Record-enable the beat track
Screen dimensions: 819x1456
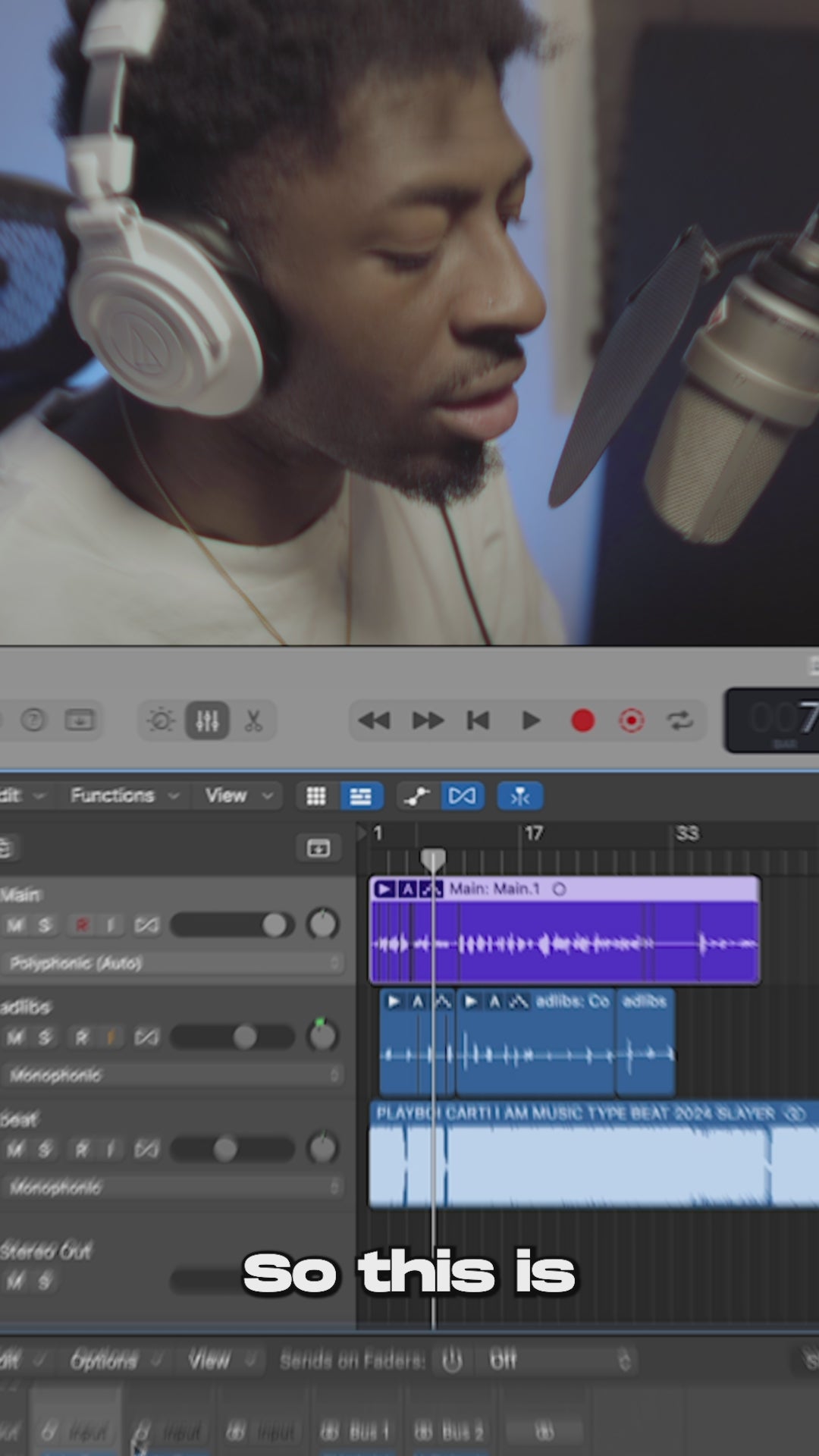(x=82, y=1150)
